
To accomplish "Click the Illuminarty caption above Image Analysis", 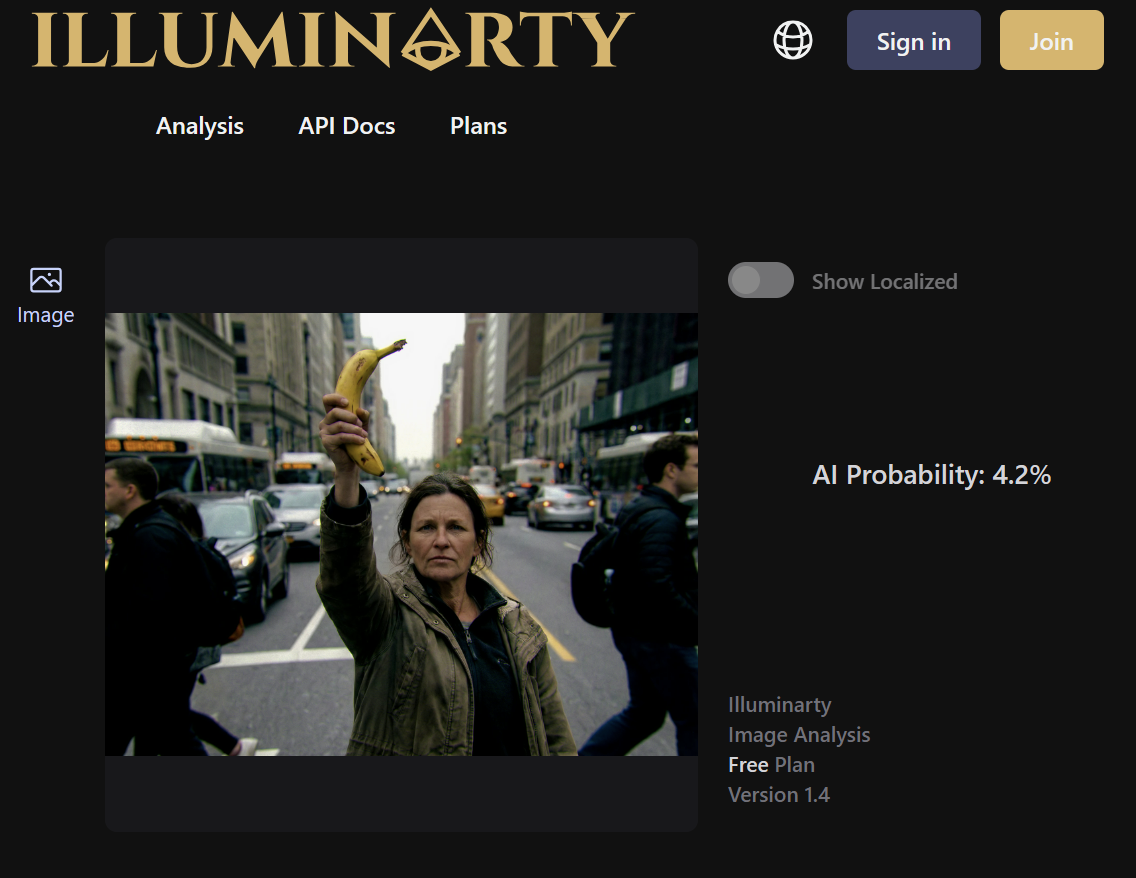I will pyautogui.click(x=780, y=705).
